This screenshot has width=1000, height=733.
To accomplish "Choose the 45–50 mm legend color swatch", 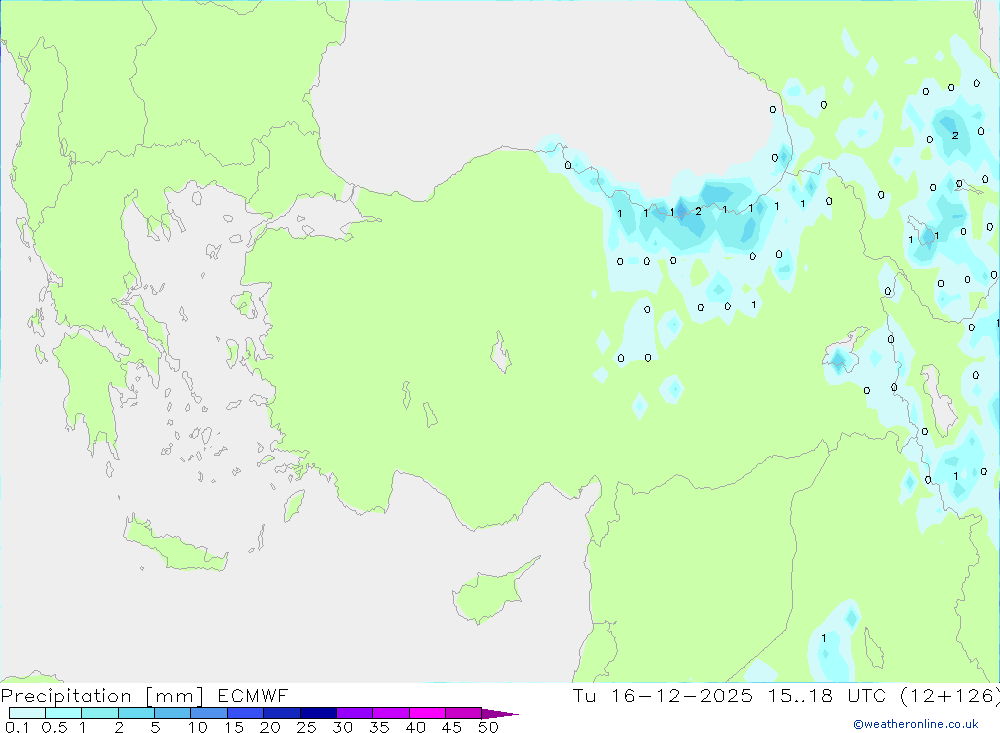I will pos(464,713).
